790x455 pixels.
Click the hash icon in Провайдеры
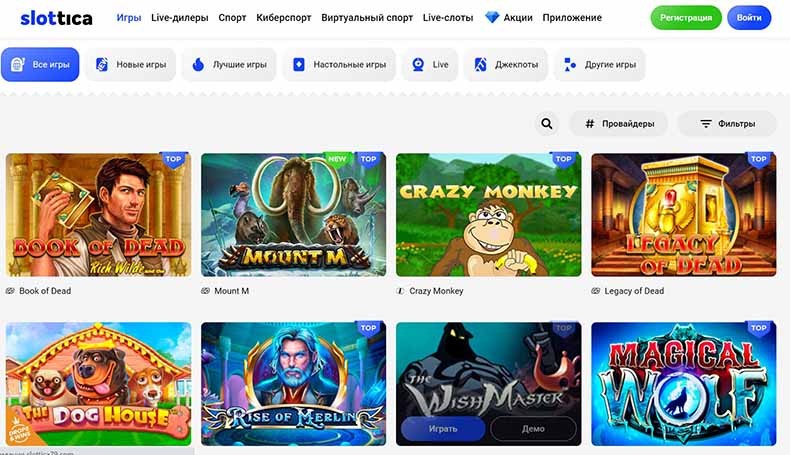(589, 123)
